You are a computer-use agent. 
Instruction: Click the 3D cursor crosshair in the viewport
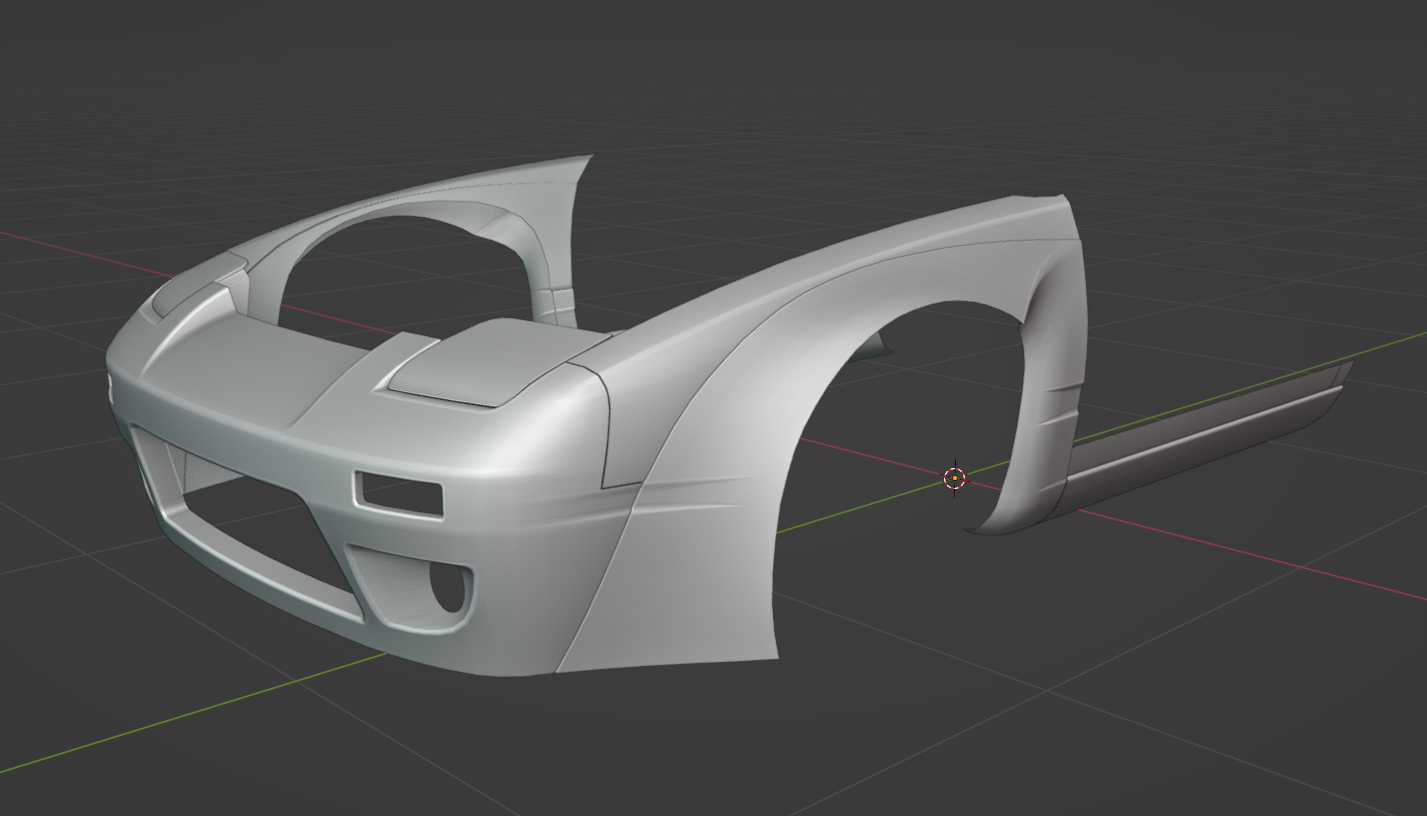(955, 478)
